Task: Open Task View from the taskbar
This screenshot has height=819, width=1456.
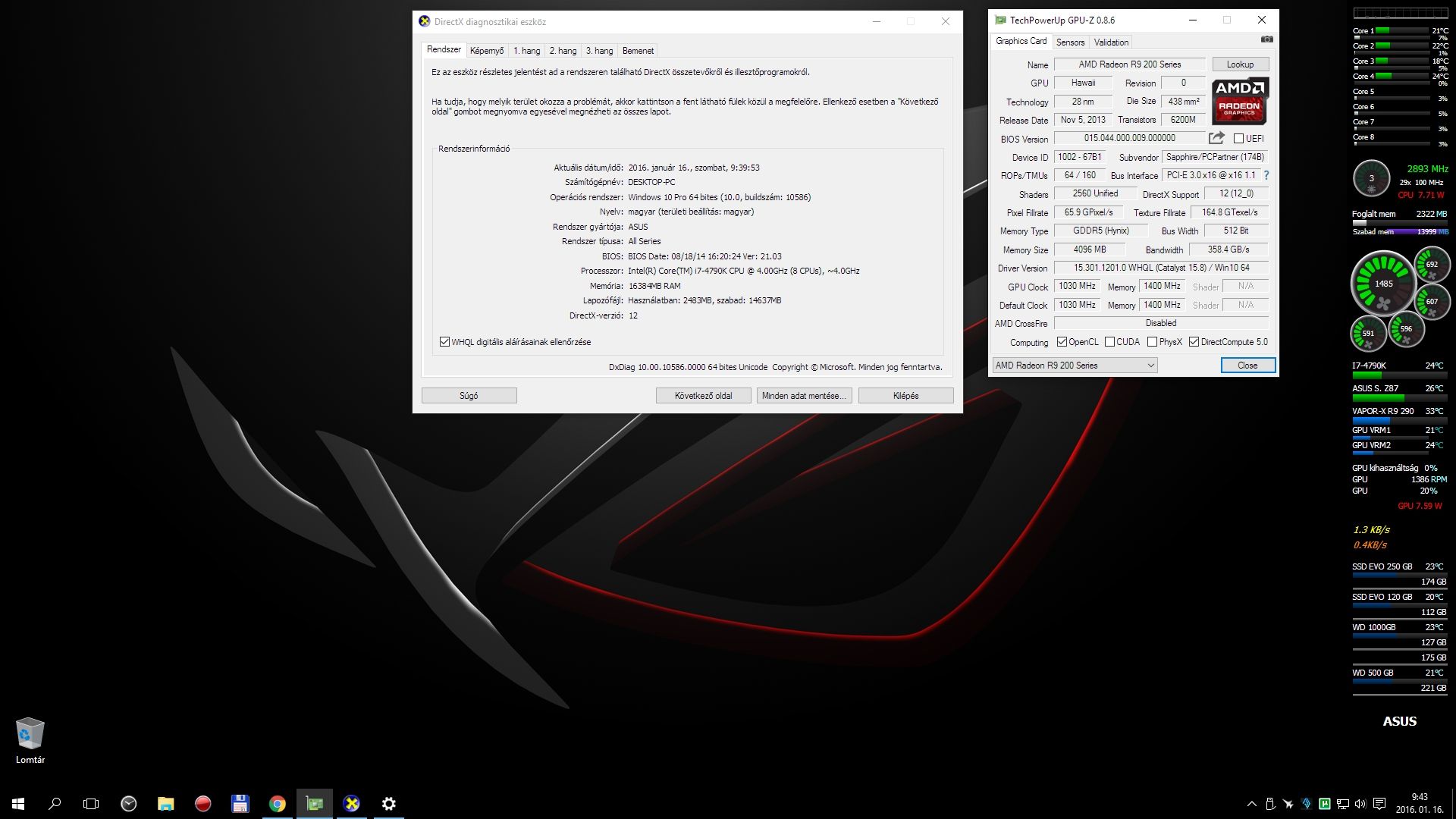Action: 91,804
